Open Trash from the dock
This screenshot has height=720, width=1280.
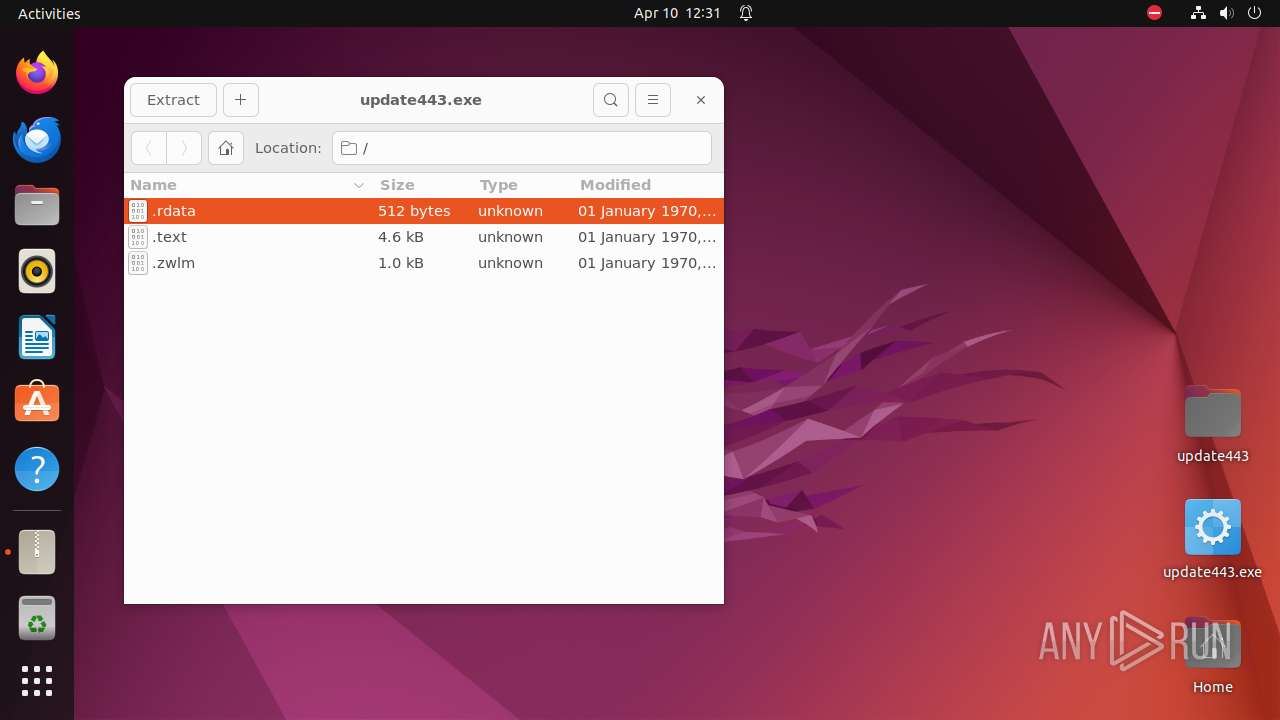(37, 618)
